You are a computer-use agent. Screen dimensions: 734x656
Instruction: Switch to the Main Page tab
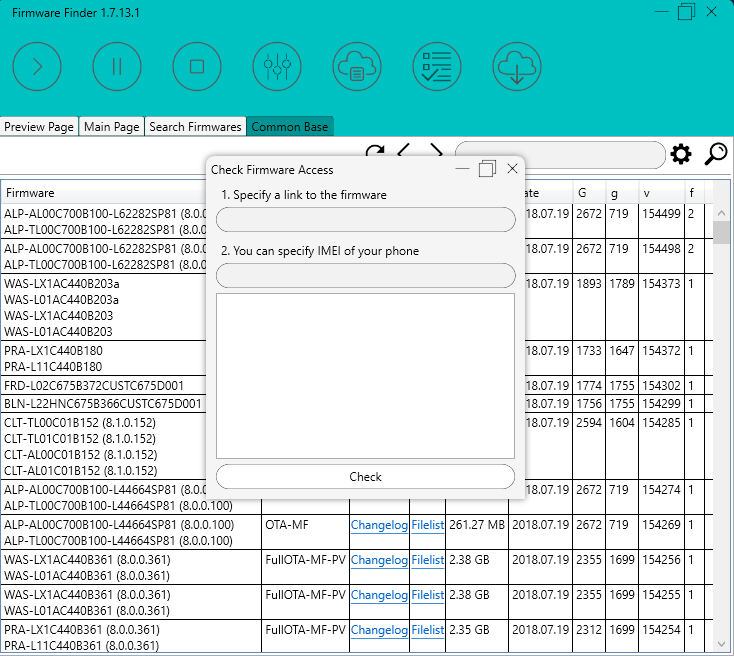pyautogui.click(x=112, y=127)
